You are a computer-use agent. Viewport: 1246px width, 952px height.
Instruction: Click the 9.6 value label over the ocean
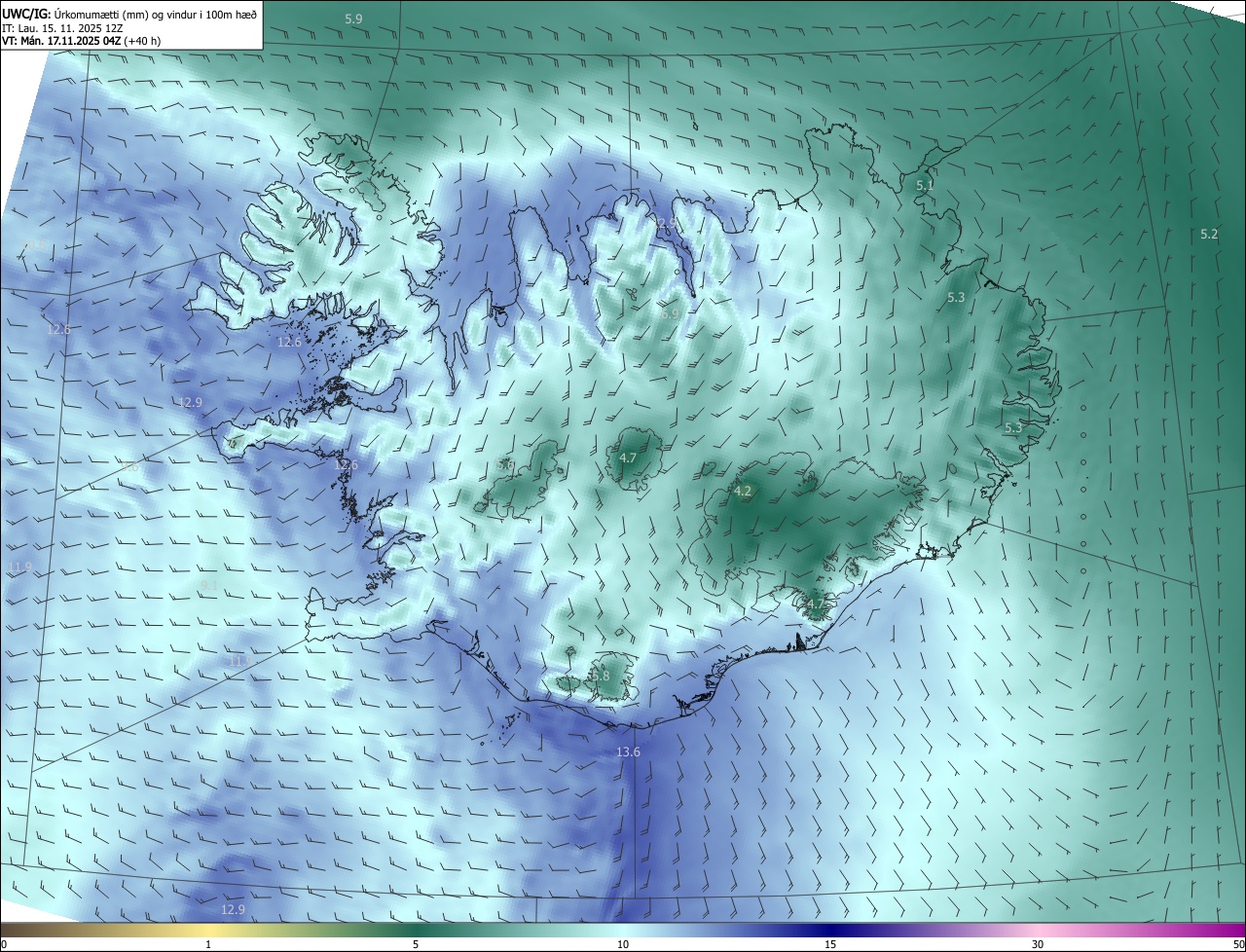pyautogui.click(x=128, y=468)
